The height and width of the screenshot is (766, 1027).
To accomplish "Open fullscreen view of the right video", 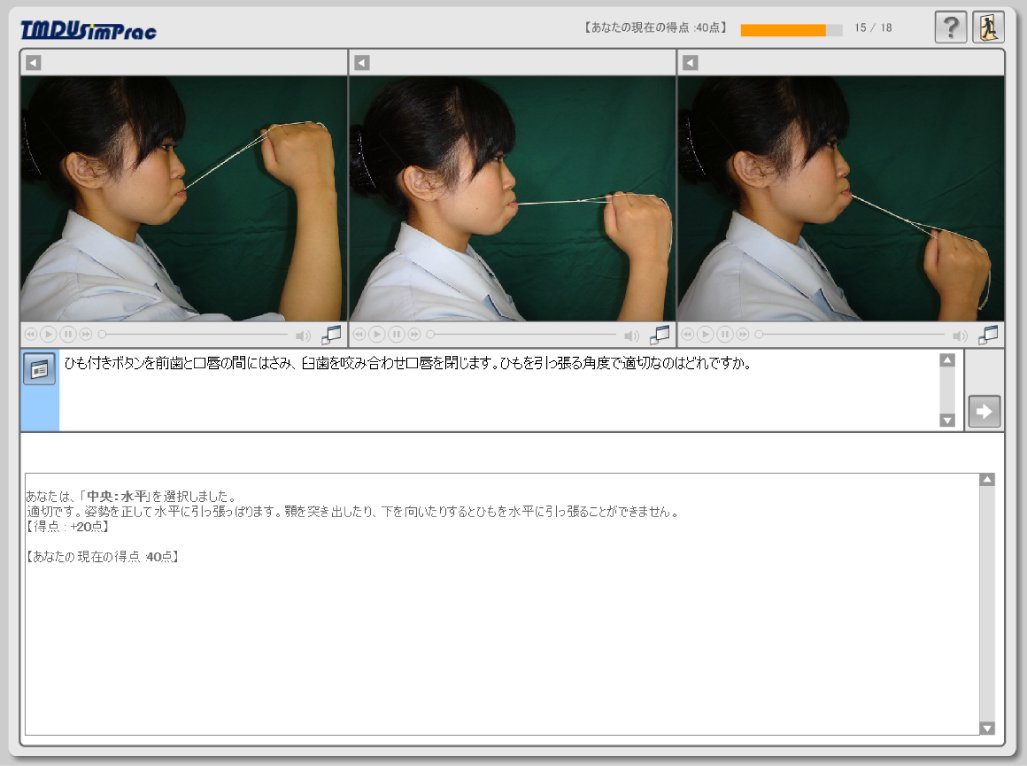I will tap(988, 334).
